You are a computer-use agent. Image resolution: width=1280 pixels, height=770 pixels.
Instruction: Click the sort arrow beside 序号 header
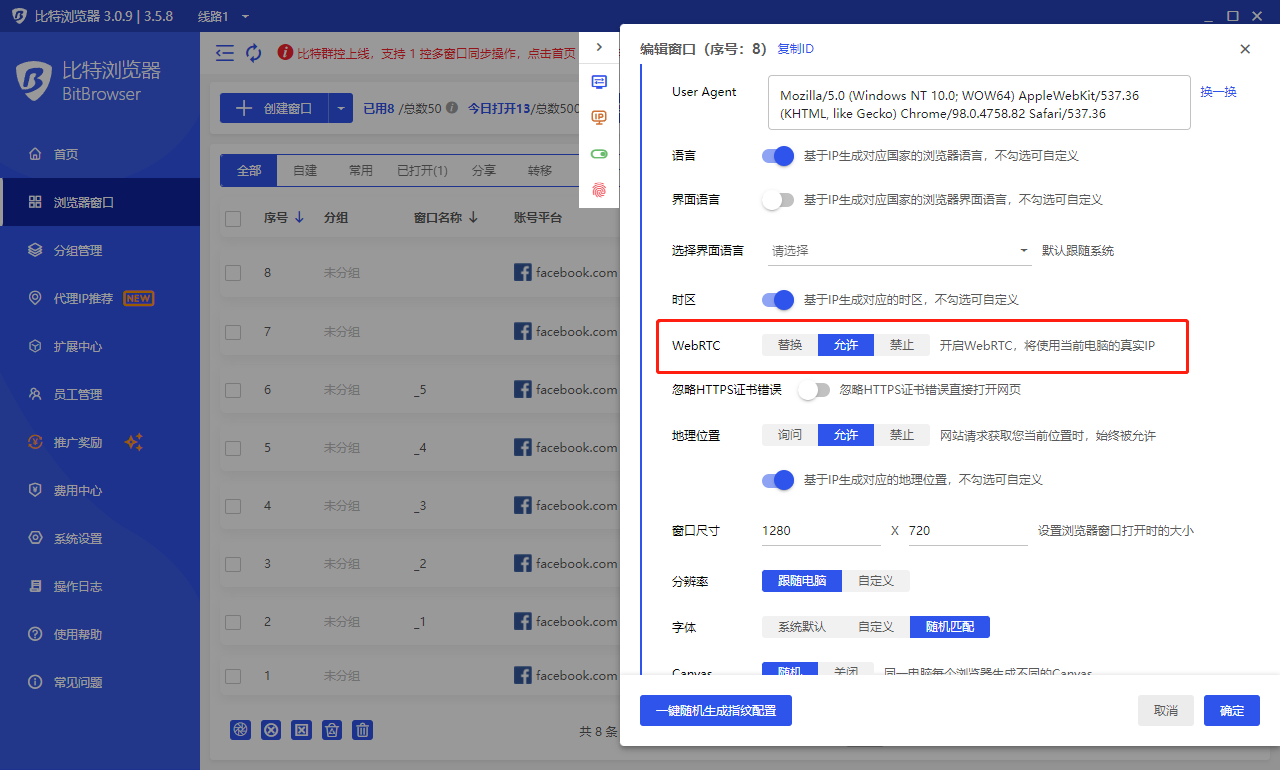click(x=299, y=217)
